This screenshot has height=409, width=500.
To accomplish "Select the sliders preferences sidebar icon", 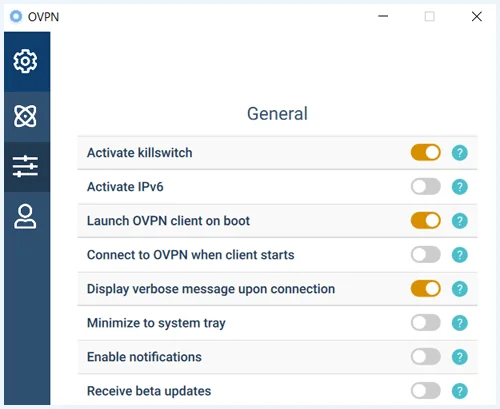I will point(25,166).
